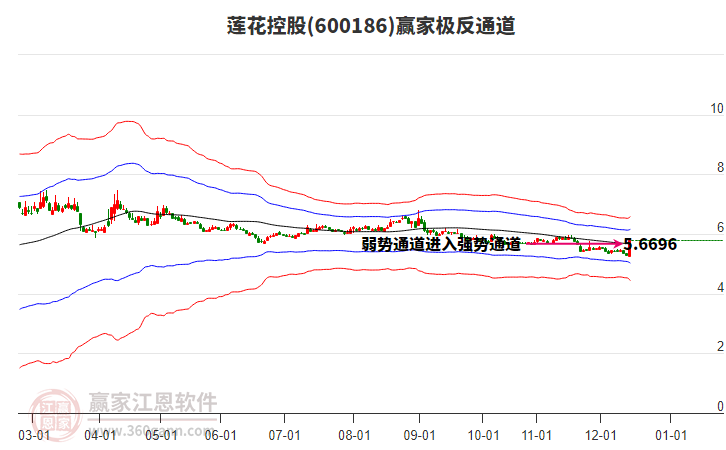The height and width of the screenshot is (450, 726).
Task: Click the 10-01 date label
Action: pos(483,435)
